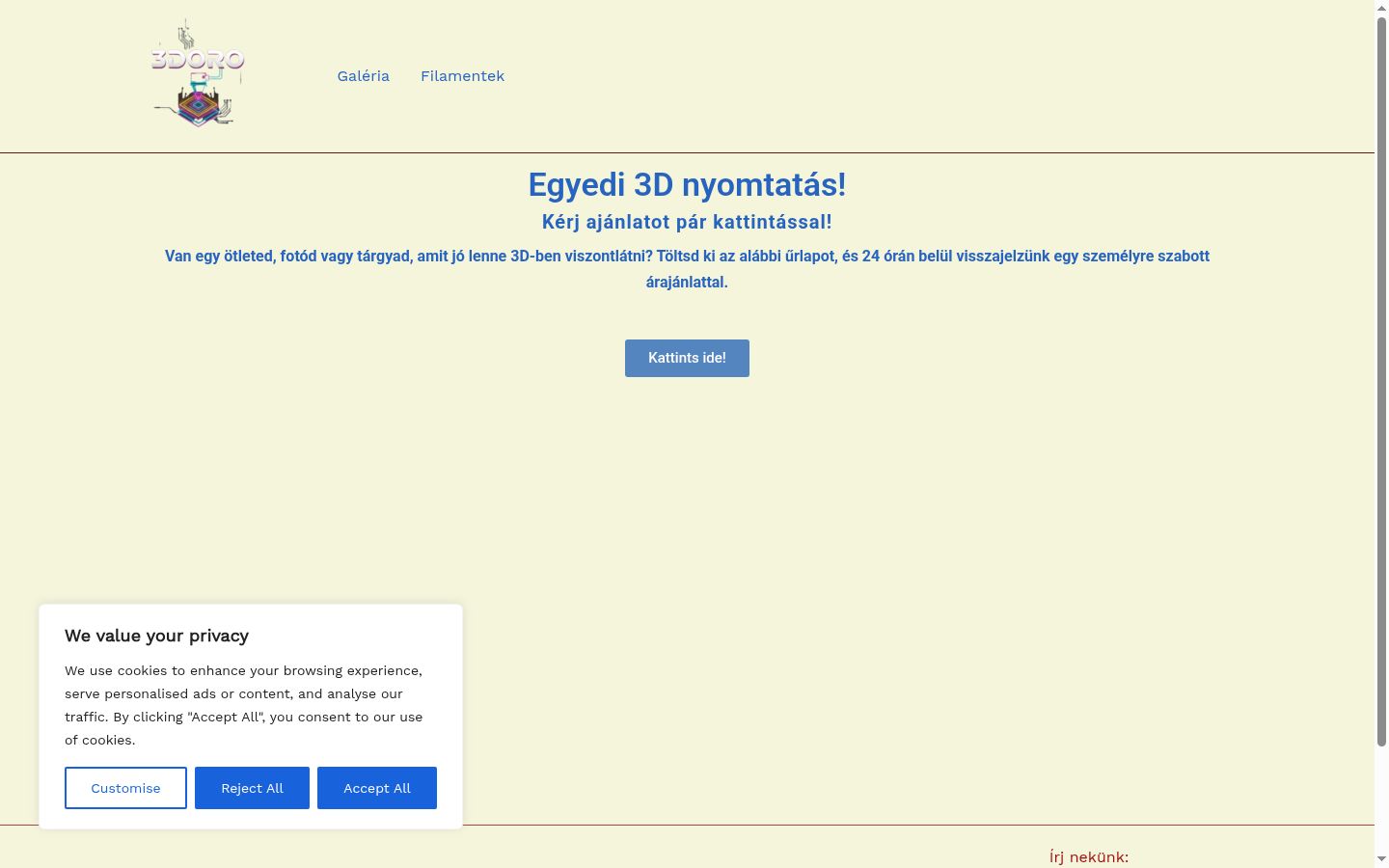Open the Galéria menu item

click(x=364, y=76)
